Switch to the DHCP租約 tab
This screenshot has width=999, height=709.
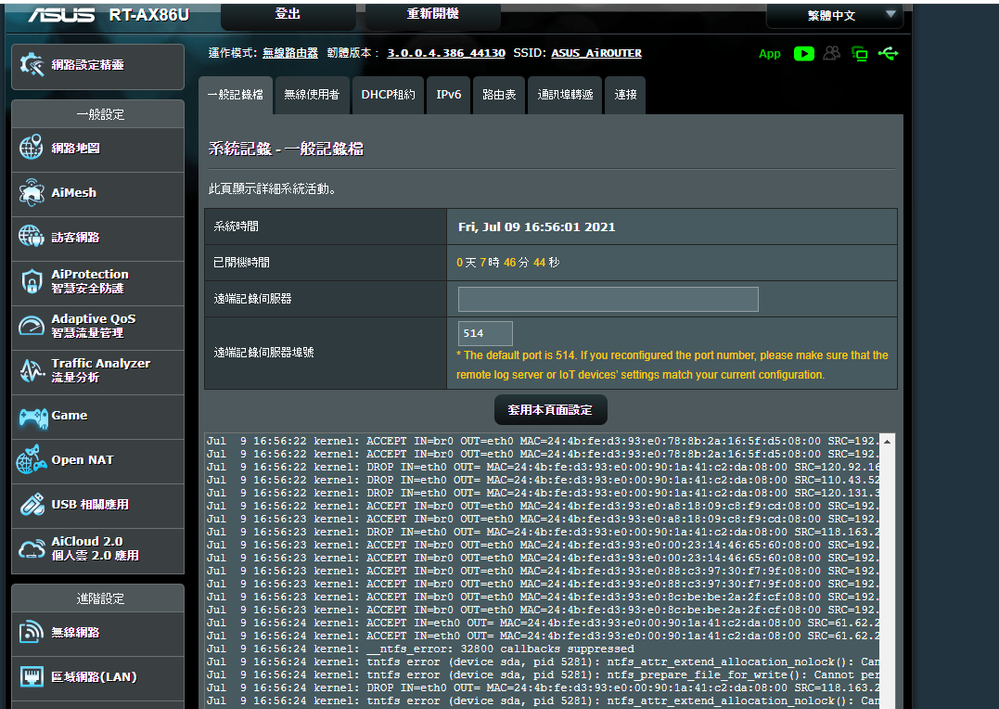click(x=388, y=95)
